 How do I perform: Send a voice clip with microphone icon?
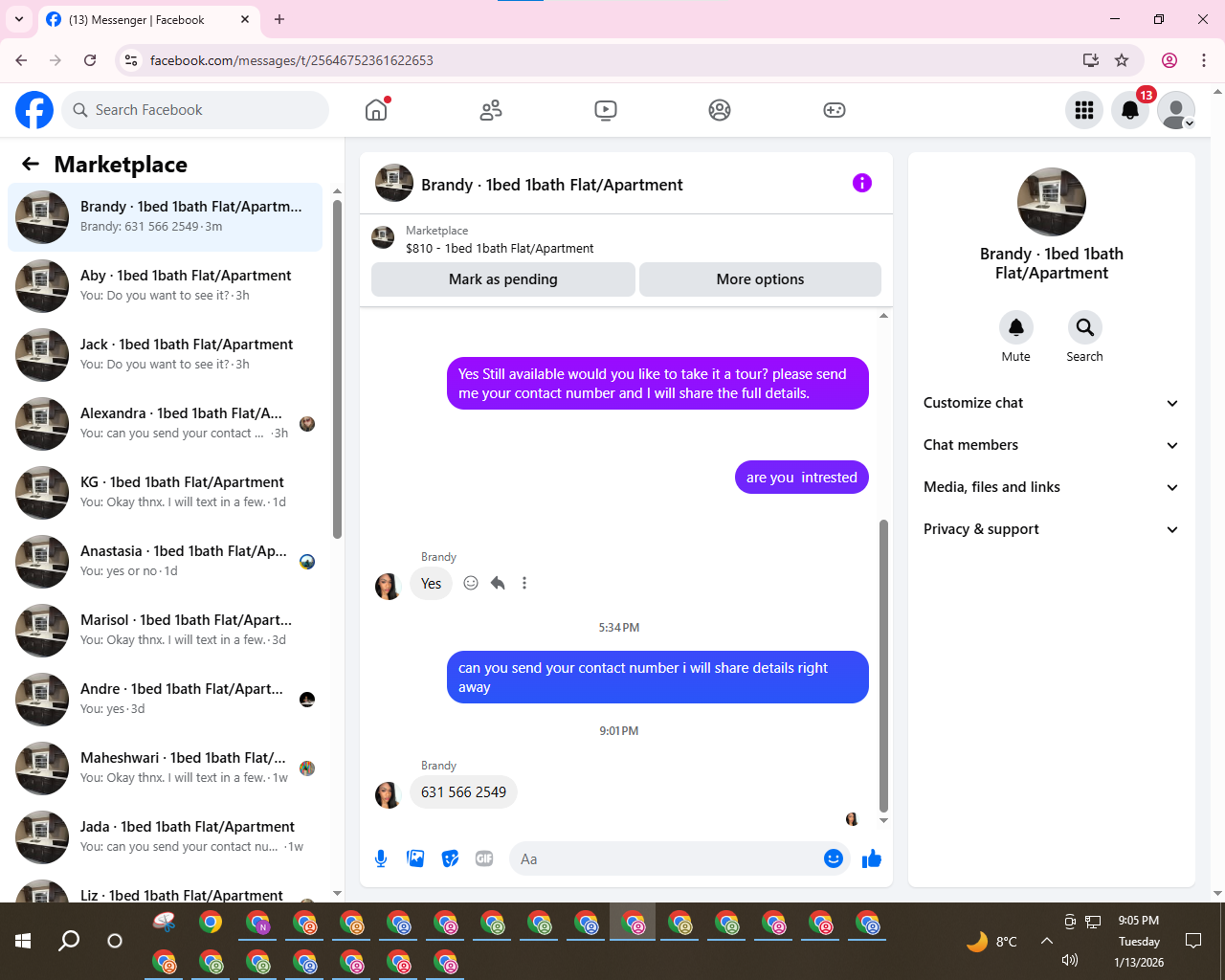point(381,858)
